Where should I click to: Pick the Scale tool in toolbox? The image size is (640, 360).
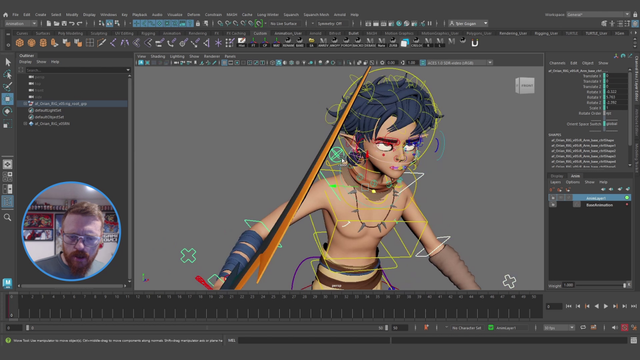pos(7,124)
